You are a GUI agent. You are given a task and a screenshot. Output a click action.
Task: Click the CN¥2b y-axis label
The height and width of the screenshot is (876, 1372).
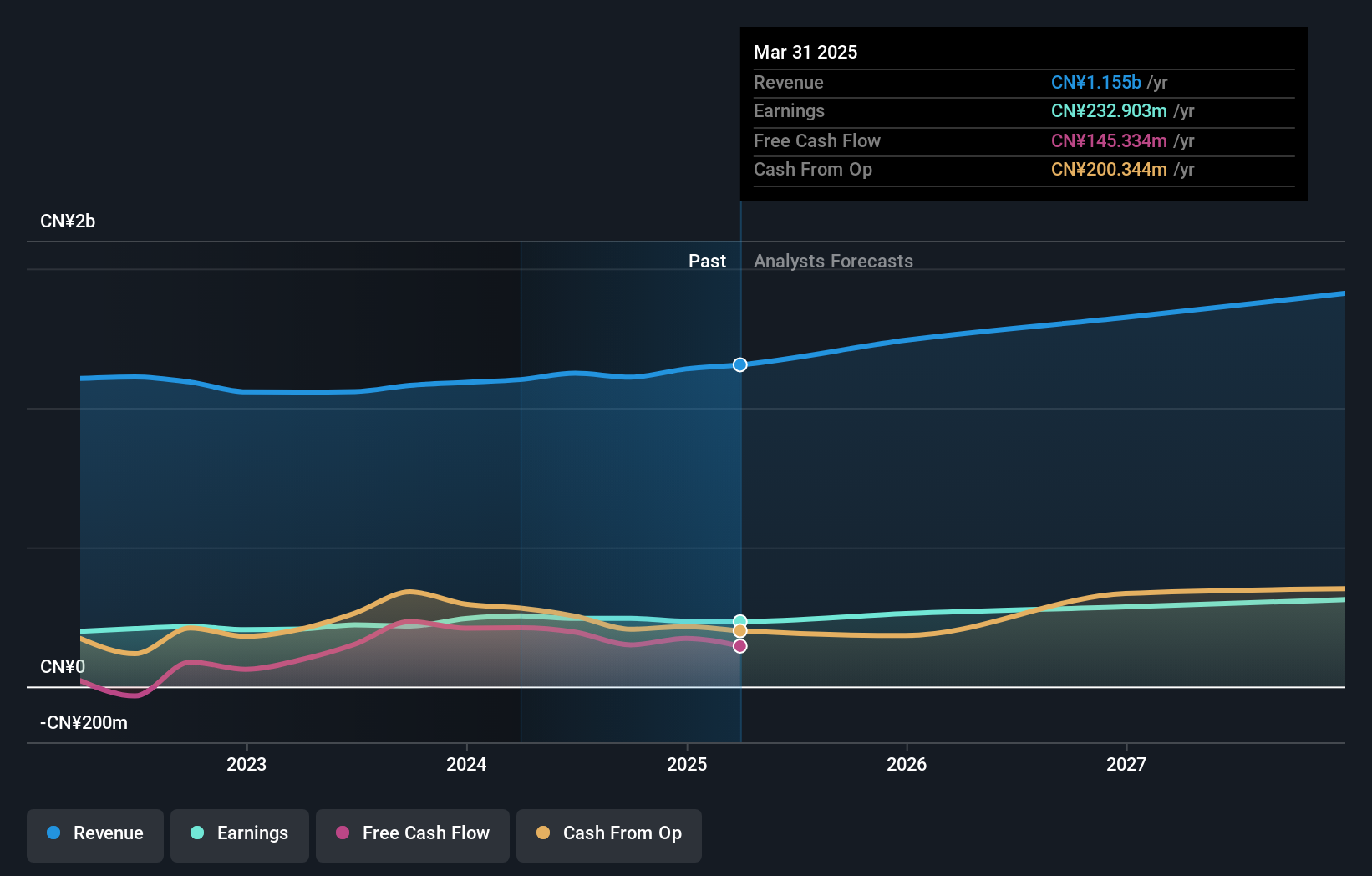tap(68, 221)
